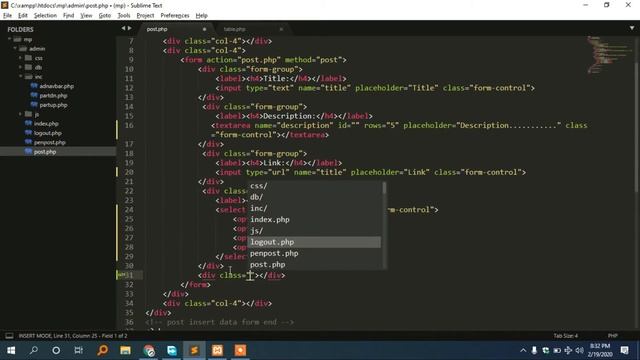Open Windows taskbar search
Viewport: 640px width, 360px height.
pos(33,350)
